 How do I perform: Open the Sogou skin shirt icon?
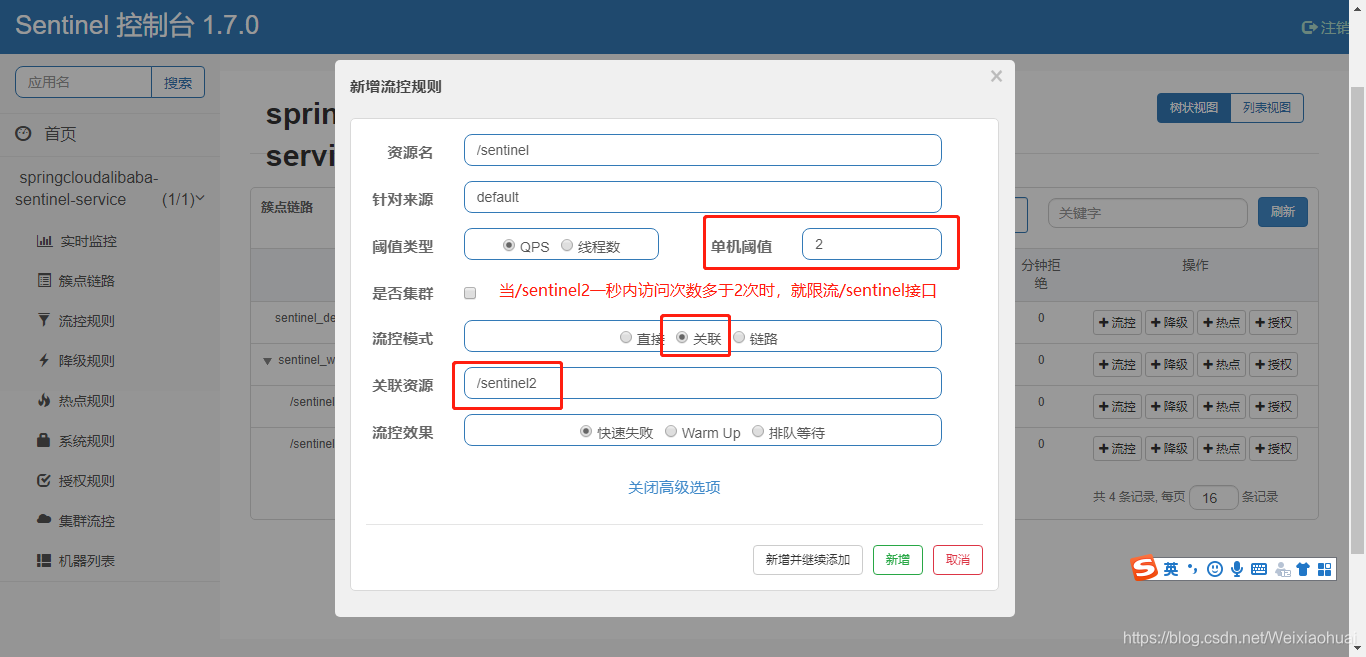click(1303, 569)
